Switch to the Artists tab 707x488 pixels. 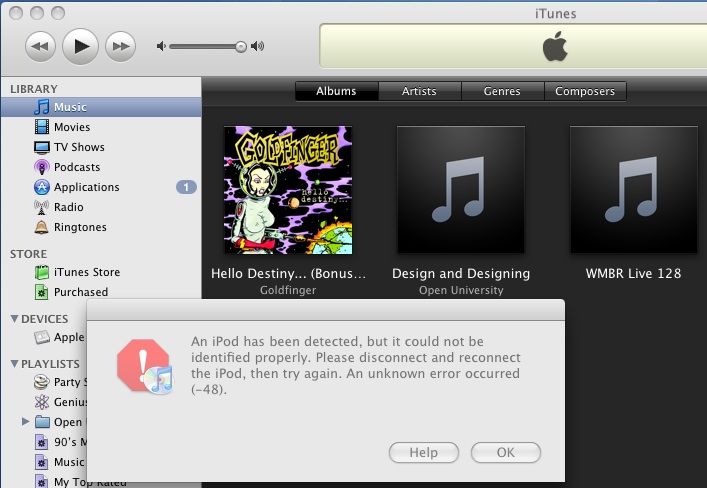coord(419,91)
